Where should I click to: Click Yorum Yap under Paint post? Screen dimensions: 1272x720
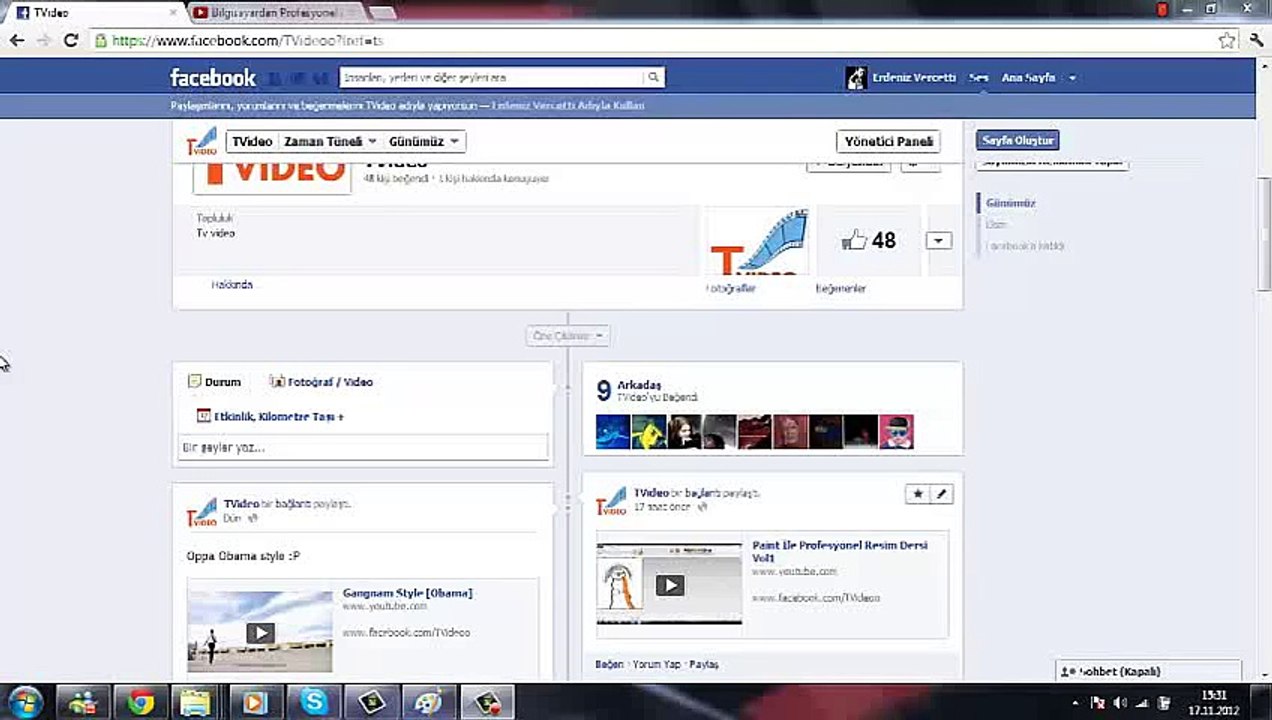click(656, 664)
